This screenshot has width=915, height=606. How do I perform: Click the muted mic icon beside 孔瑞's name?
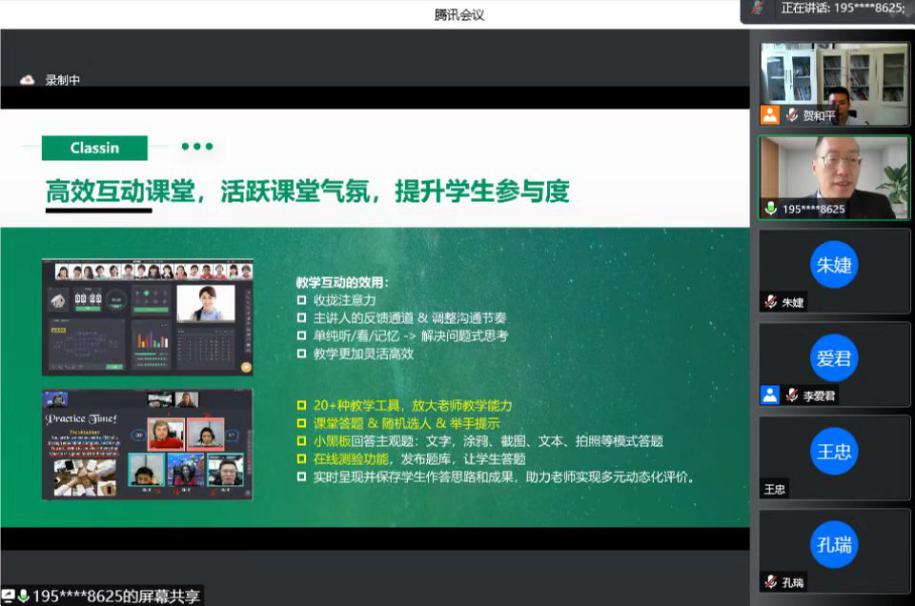[771, 582]
